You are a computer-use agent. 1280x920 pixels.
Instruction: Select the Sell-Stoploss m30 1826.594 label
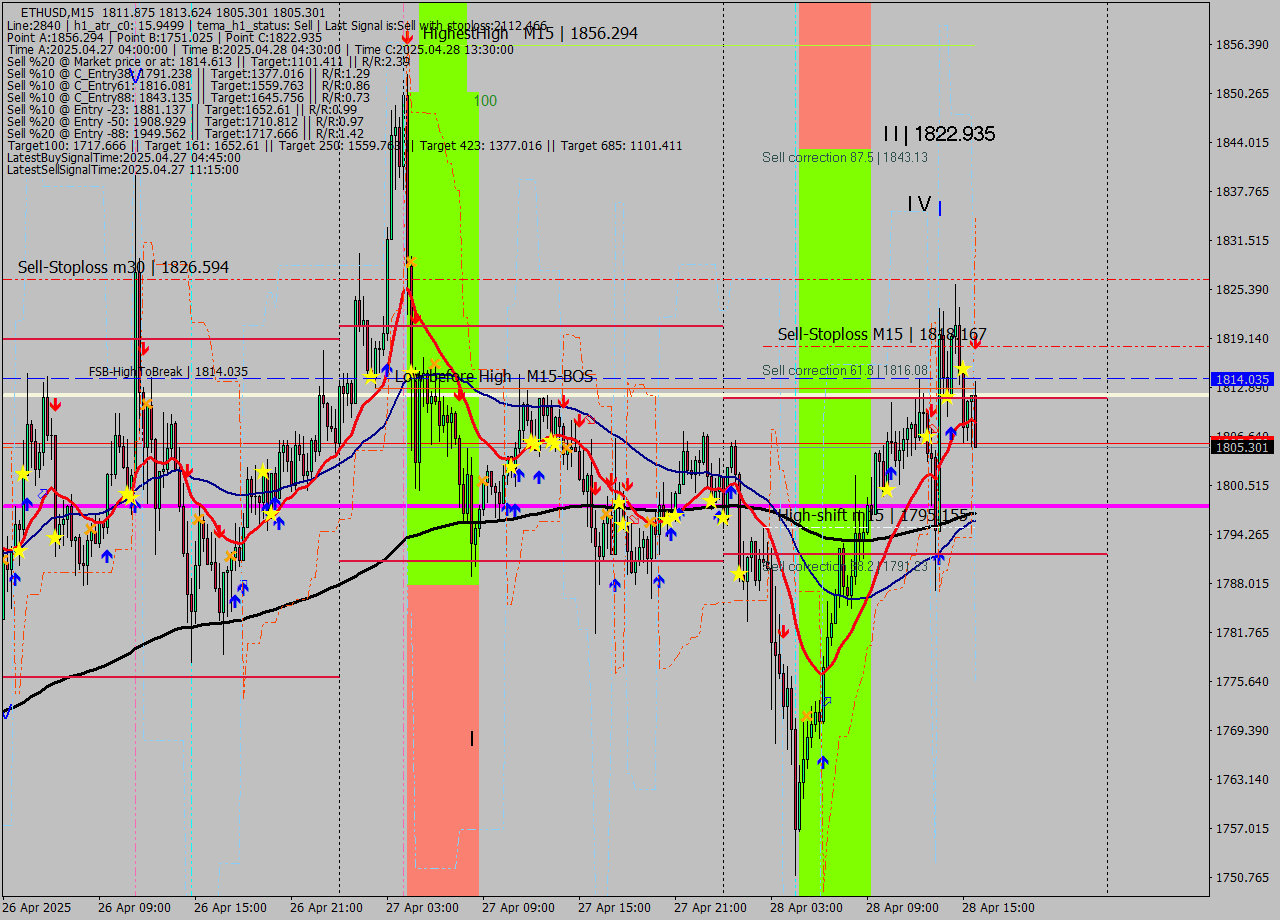(x=122, y=267)
